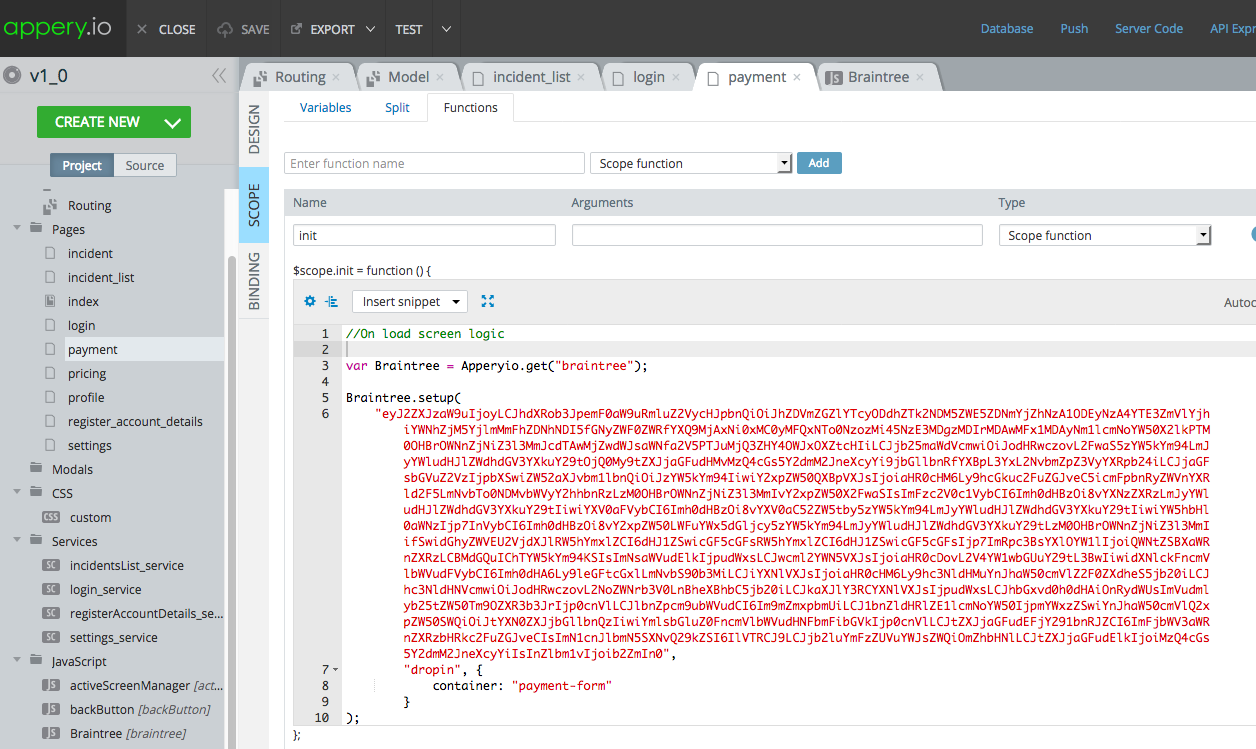This screenshot has width=1256, height=749.
Task: Click the Braintree JS icon in tree
Action: (51, 733)
